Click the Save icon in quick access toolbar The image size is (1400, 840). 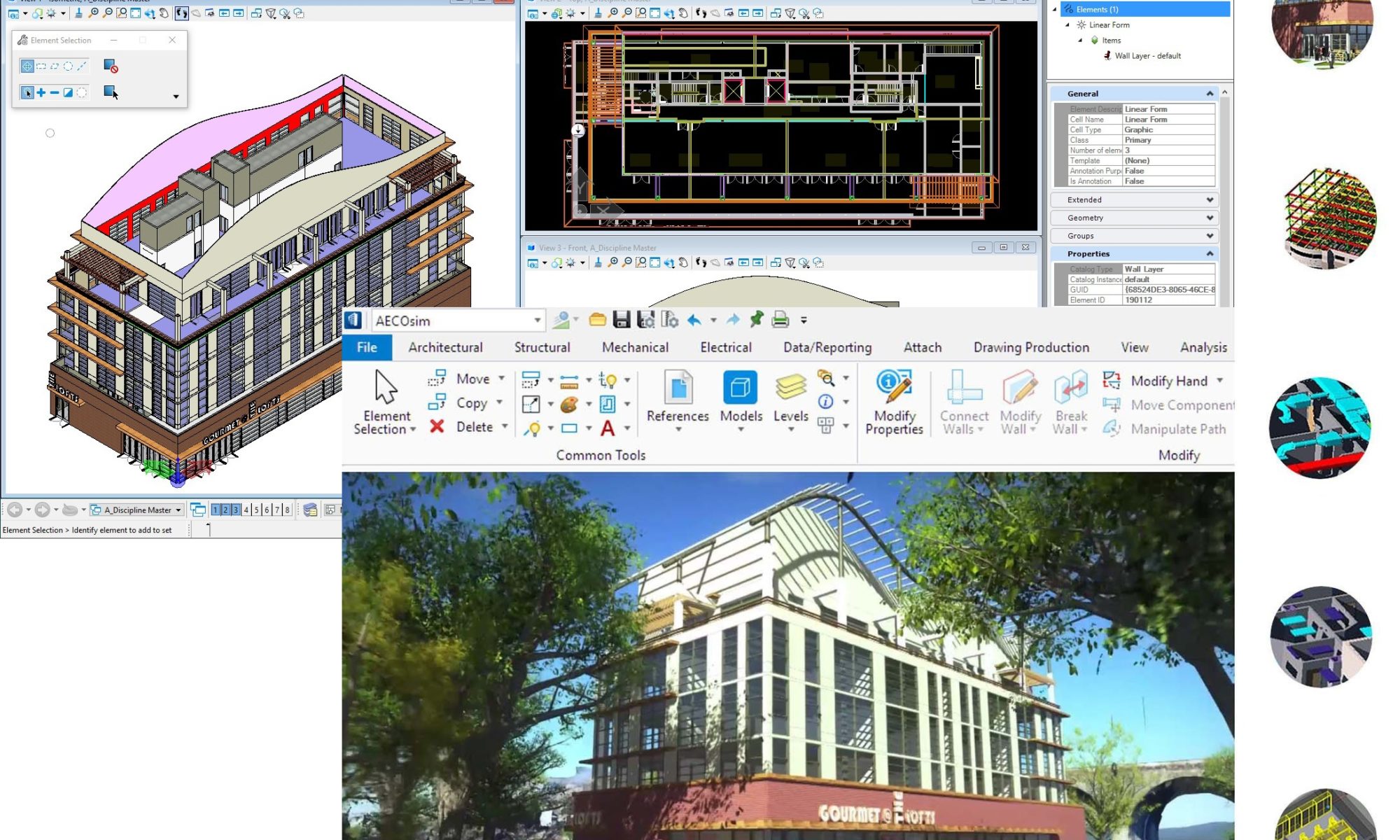pos(622,320)
